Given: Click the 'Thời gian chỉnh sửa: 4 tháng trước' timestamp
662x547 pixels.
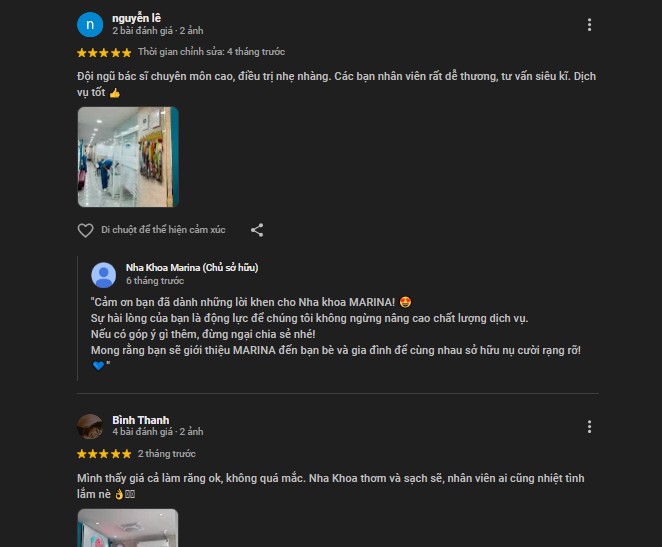Looking at the screenshot, I should point(212,52).
